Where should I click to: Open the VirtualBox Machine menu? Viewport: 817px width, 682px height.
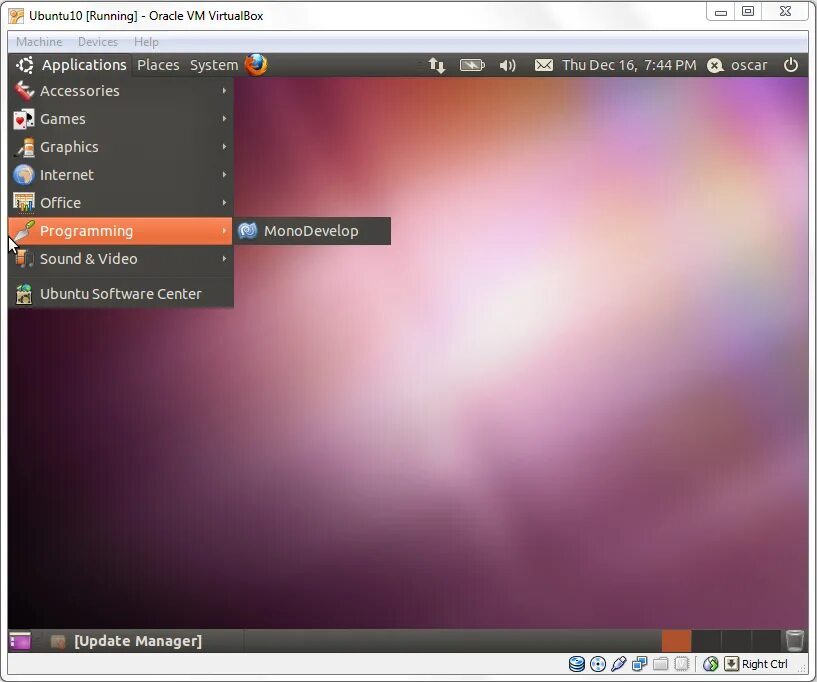tap(39, 42)
